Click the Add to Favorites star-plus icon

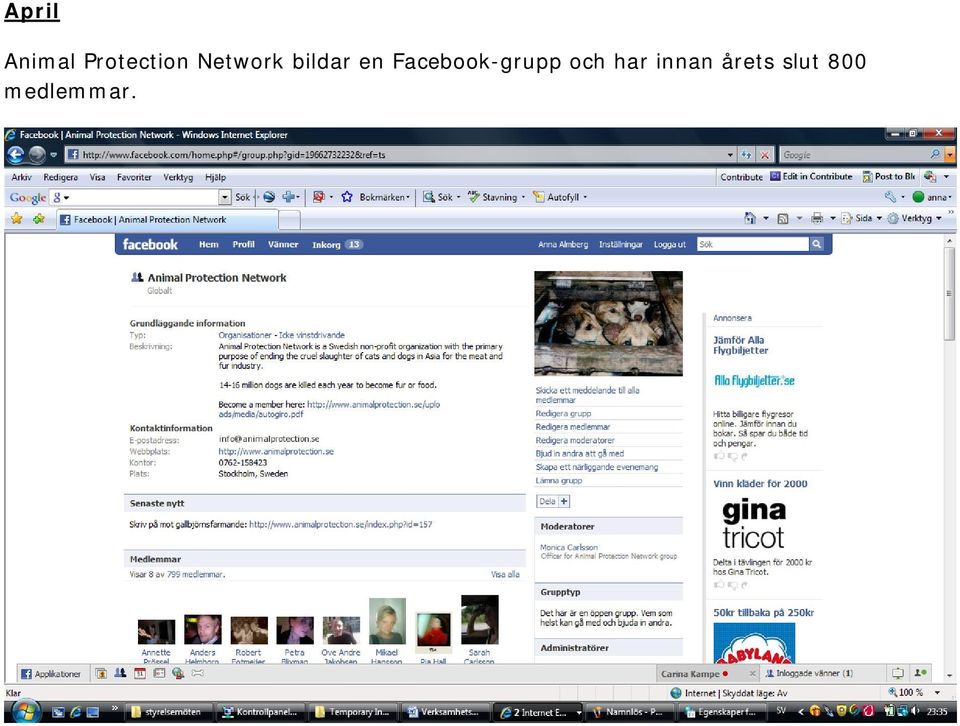point(39,219)
